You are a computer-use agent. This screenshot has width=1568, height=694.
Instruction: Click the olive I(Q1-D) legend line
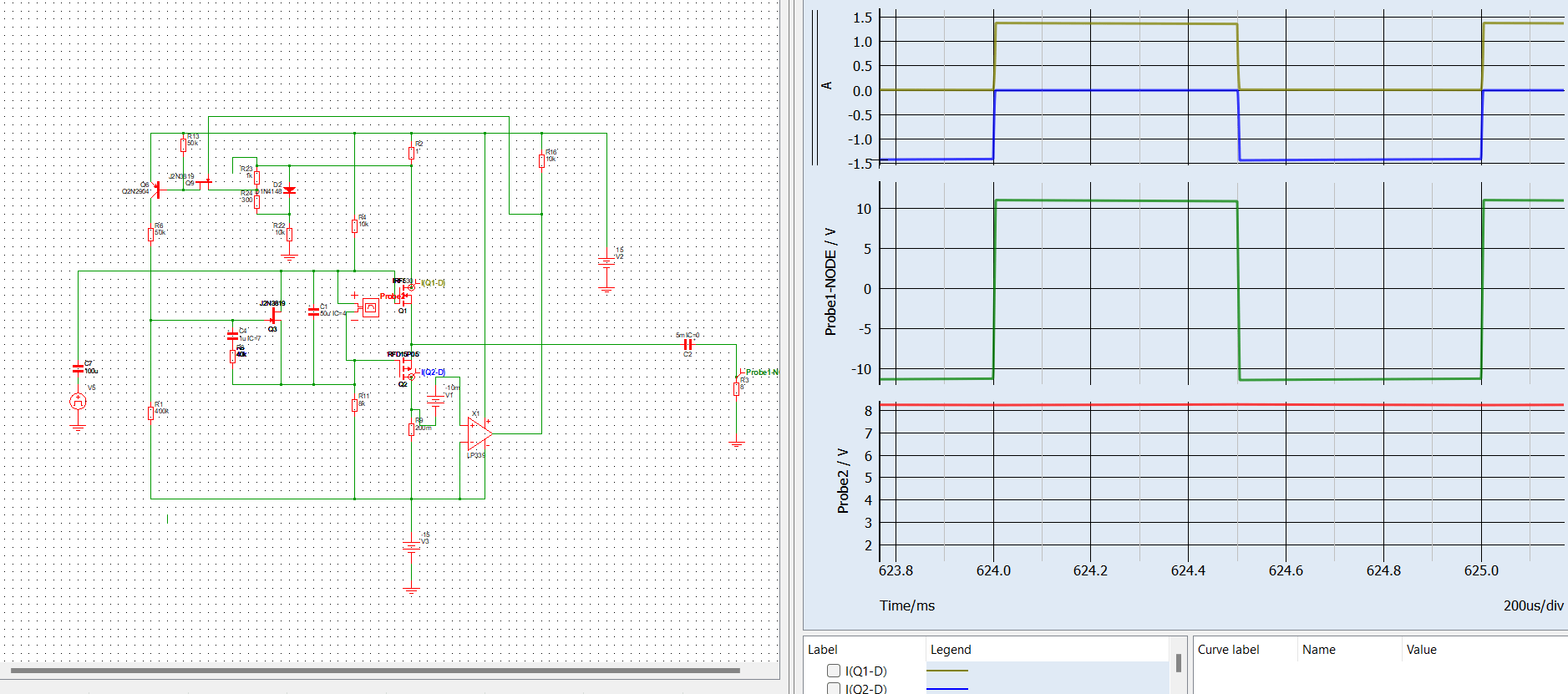[947, 671]
